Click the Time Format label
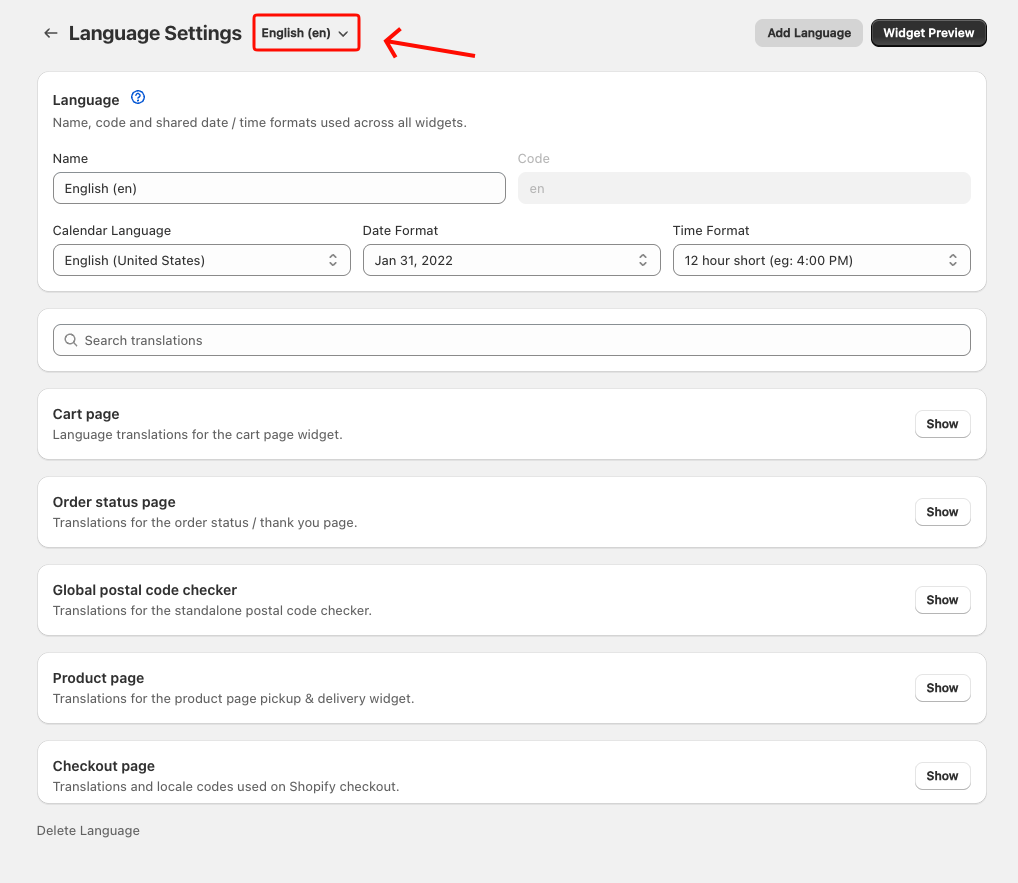Screen dimensions: 1018x883 [710, 230]
